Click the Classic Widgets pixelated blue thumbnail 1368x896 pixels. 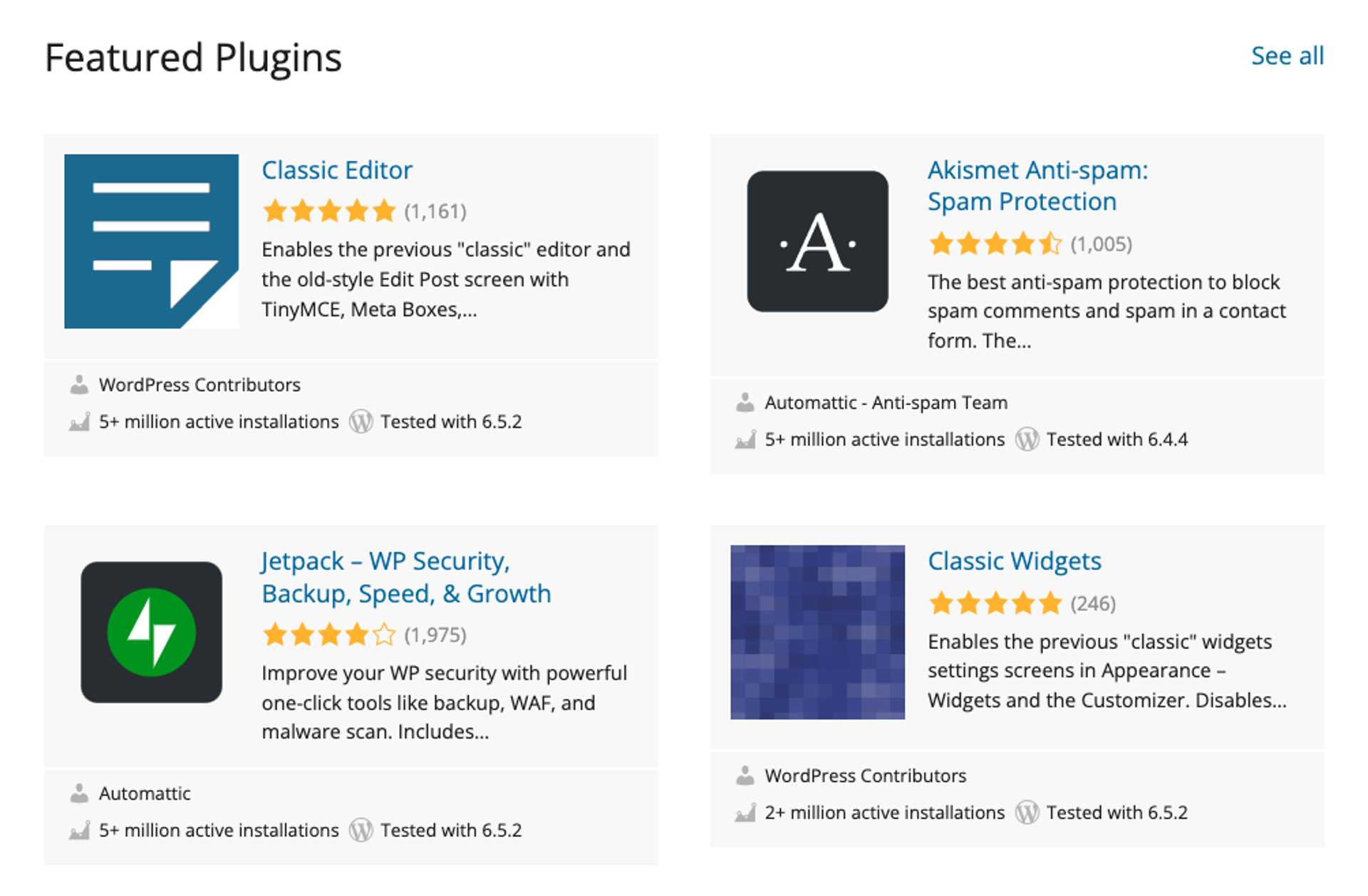817,632
